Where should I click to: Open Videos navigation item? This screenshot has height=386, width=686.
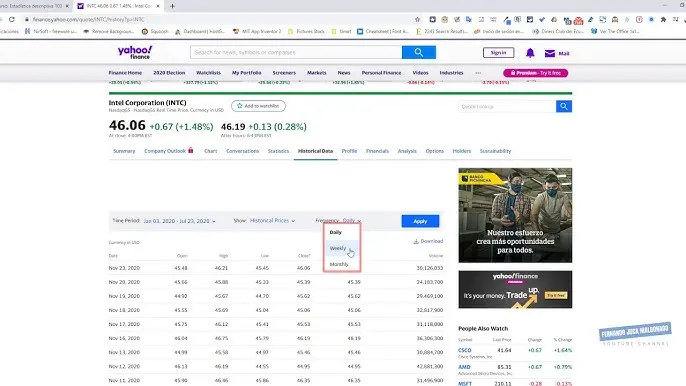(x=420, y=73)
